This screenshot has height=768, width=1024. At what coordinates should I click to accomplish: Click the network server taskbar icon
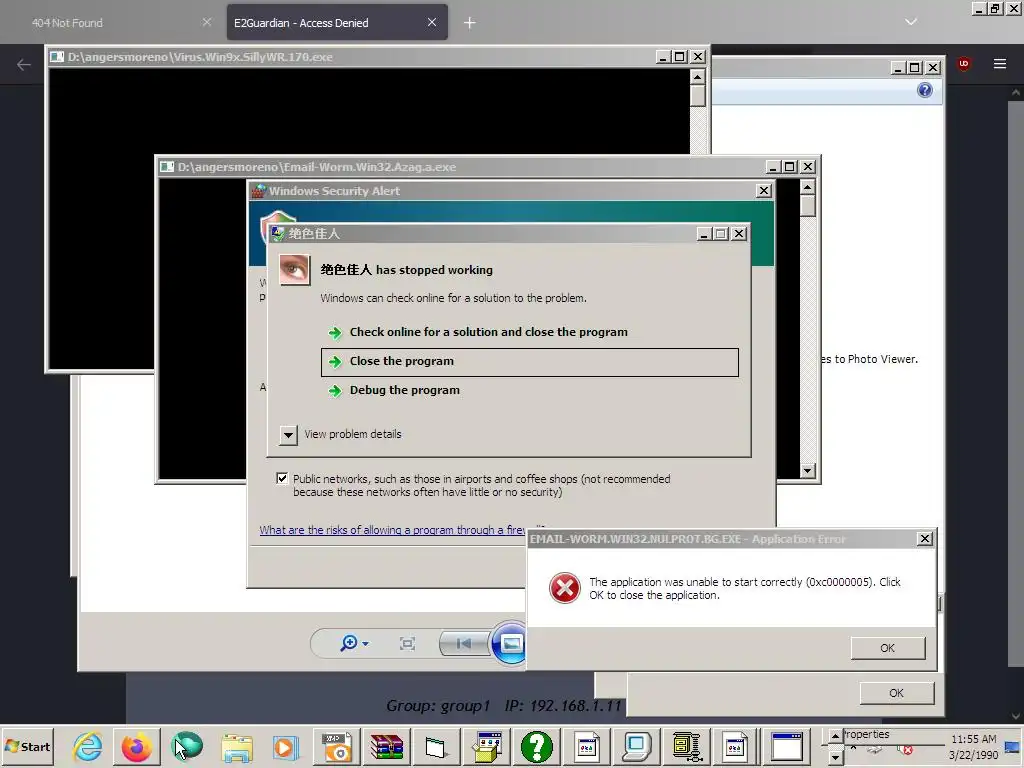point(686,747)
